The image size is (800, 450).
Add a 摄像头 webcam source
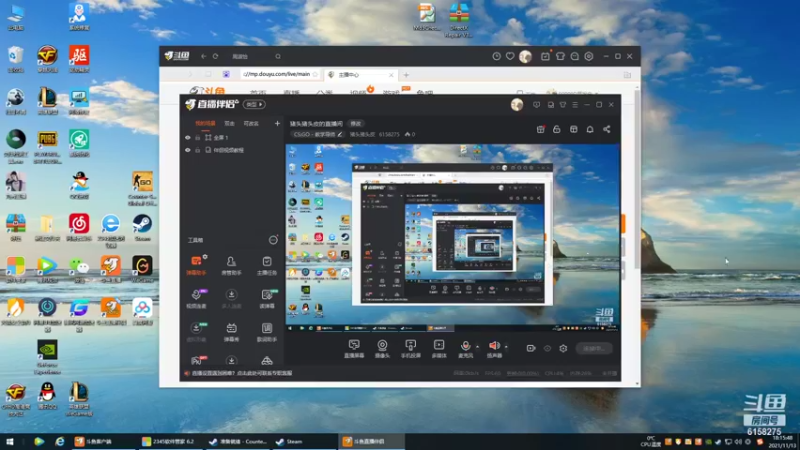tap(382, 348)
